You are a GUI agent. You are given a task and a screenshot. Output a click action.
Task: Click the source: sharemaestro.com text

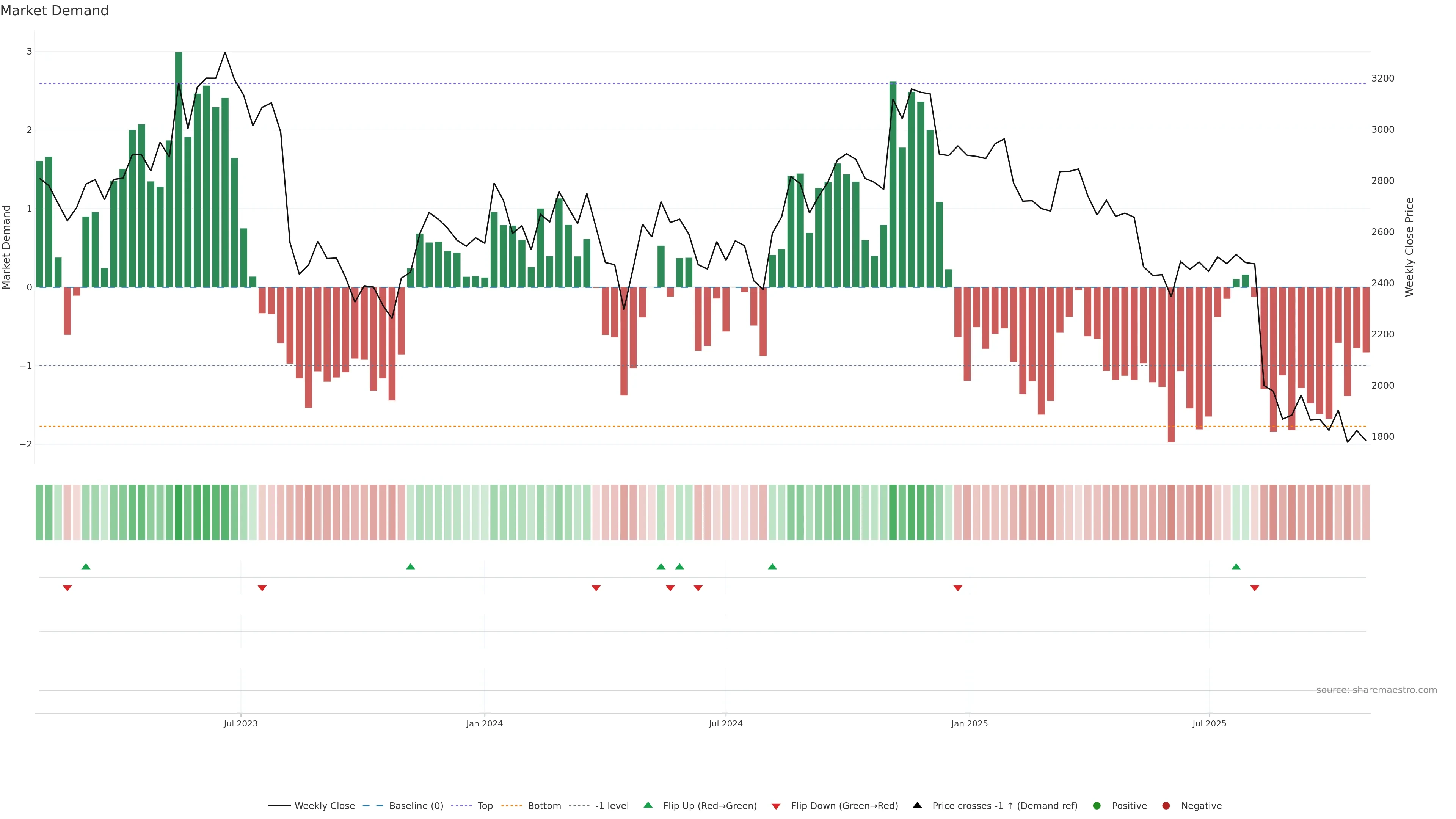(1376, 690)
